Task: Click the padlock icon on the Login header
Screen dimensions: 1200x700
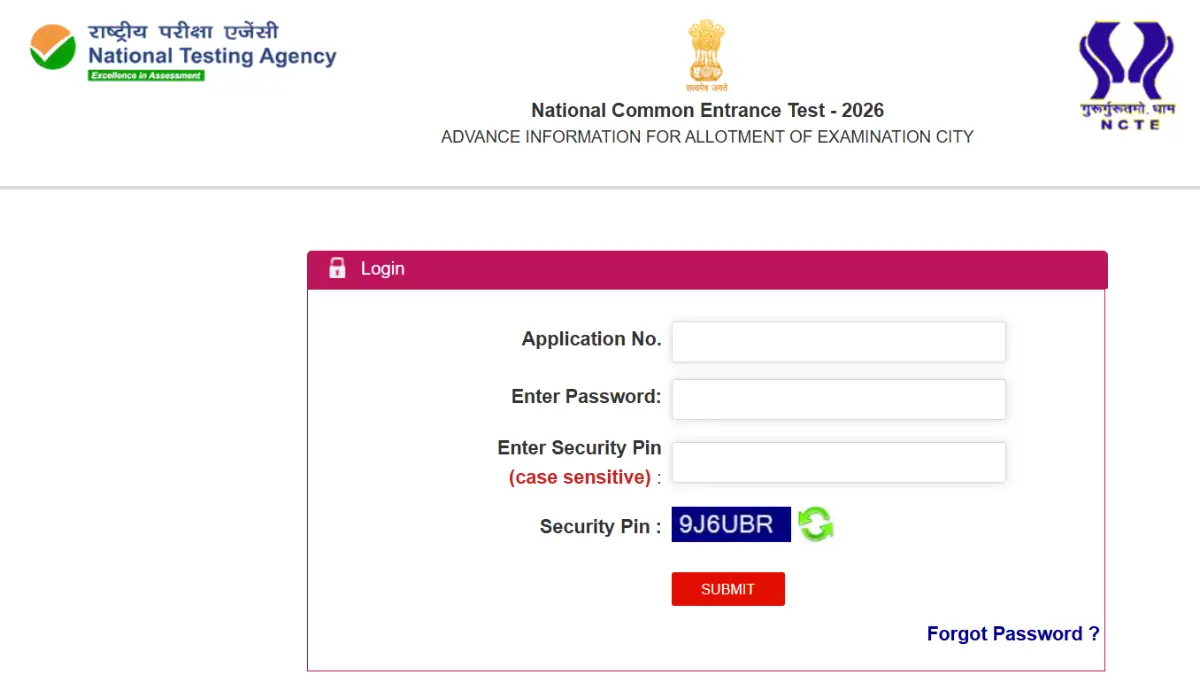Action: pyautogui.click(x=337, y=268)
